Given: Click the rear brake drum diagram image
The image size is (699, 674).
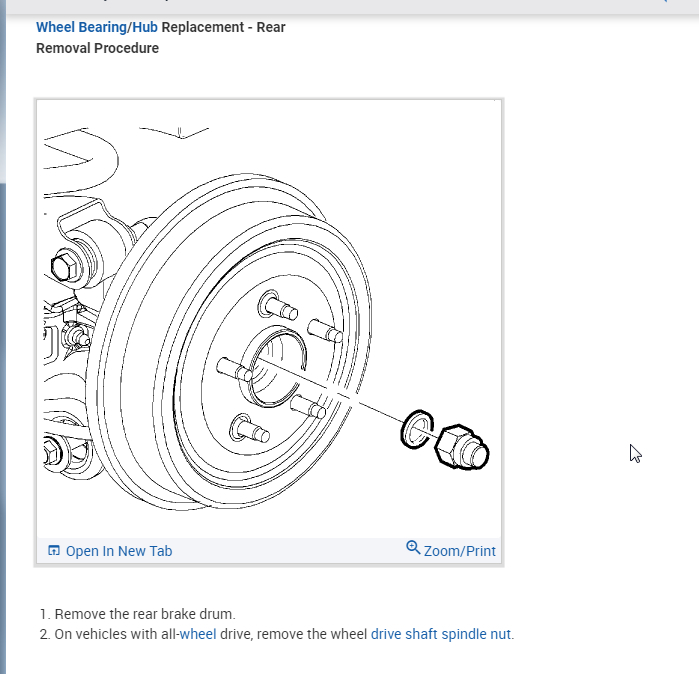Looking at the screenshot, I should pos(269,319).
